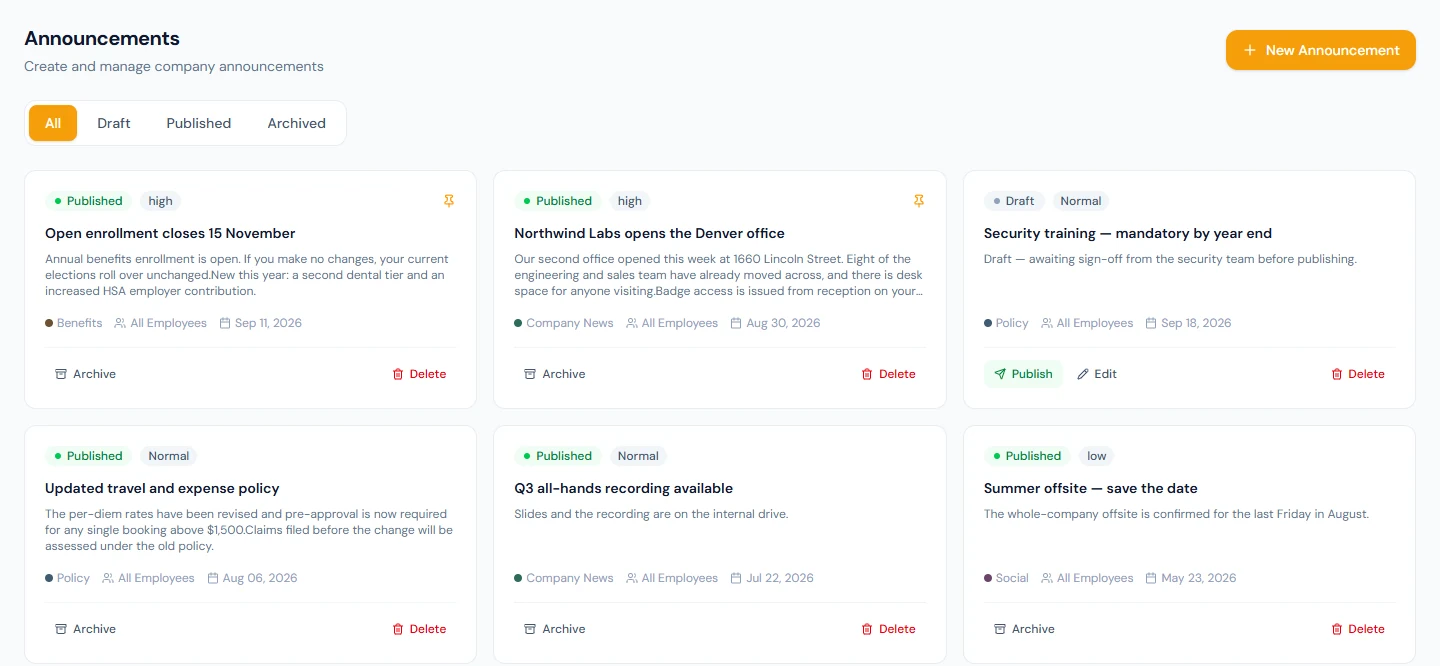The image size is (1440, 666).
Task: Click Company News dot on Northwind Labs card
Action: pos(518,323)
